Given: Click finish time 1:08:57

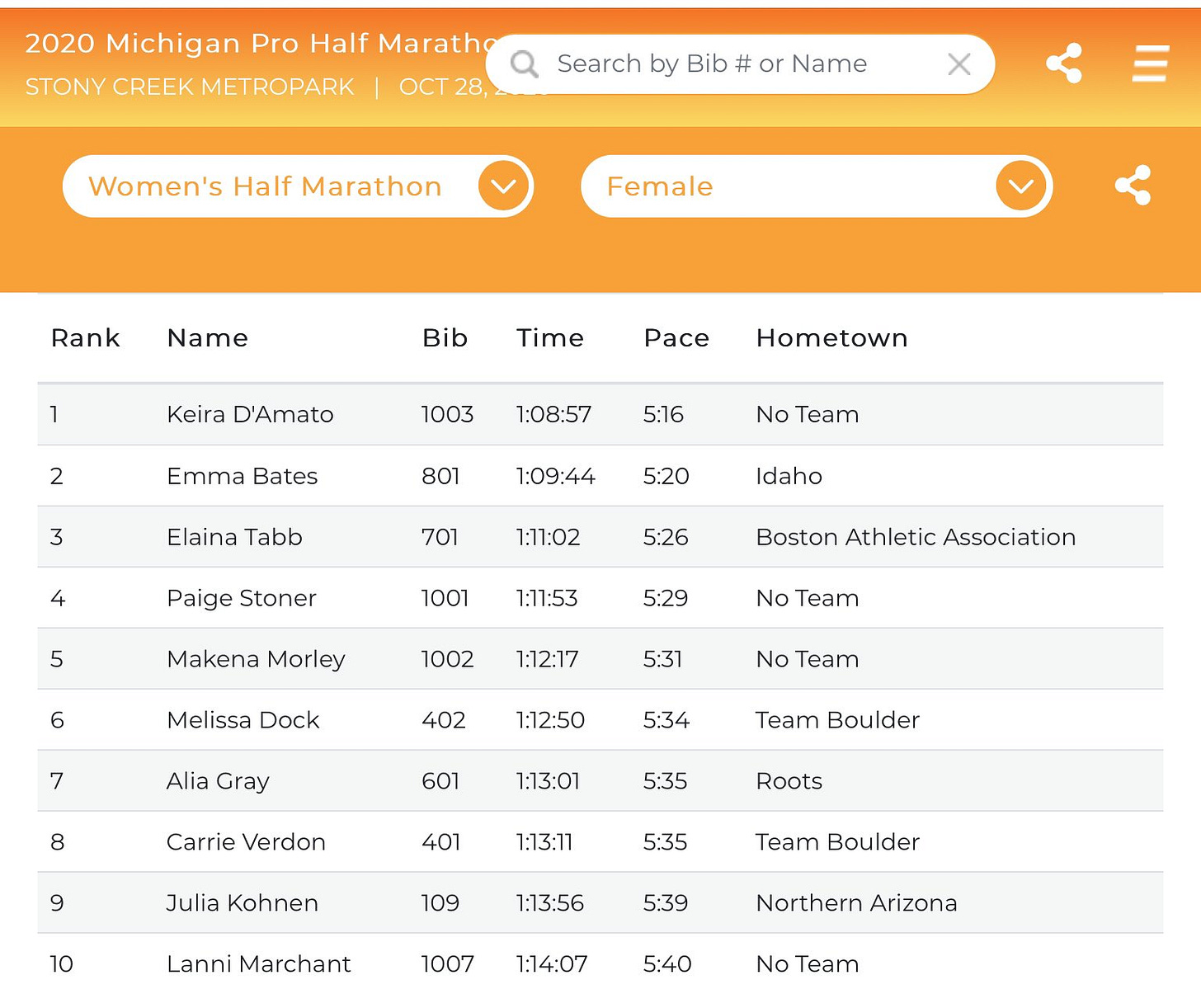Looking at the screenshot, I should (554, 414).
